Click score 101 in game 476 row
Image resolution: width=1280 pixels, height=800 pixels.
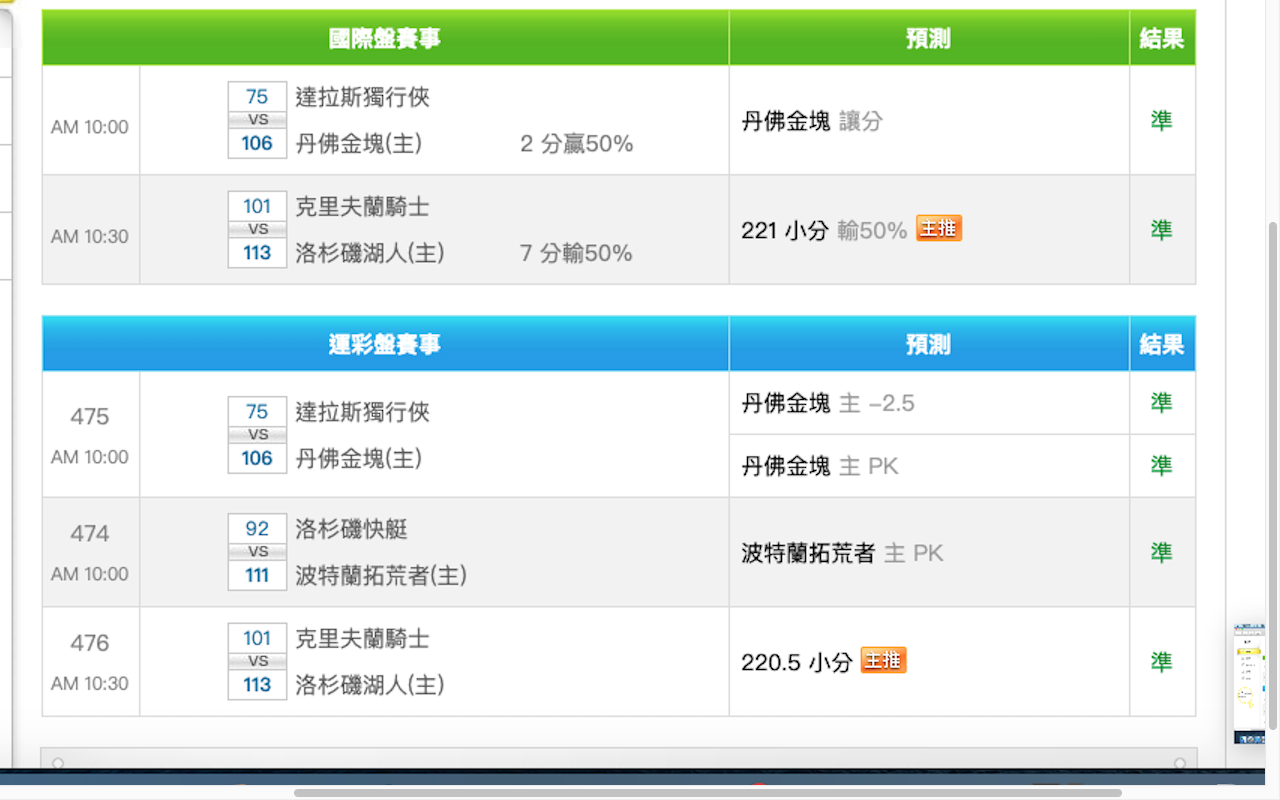tap(257, 638)
